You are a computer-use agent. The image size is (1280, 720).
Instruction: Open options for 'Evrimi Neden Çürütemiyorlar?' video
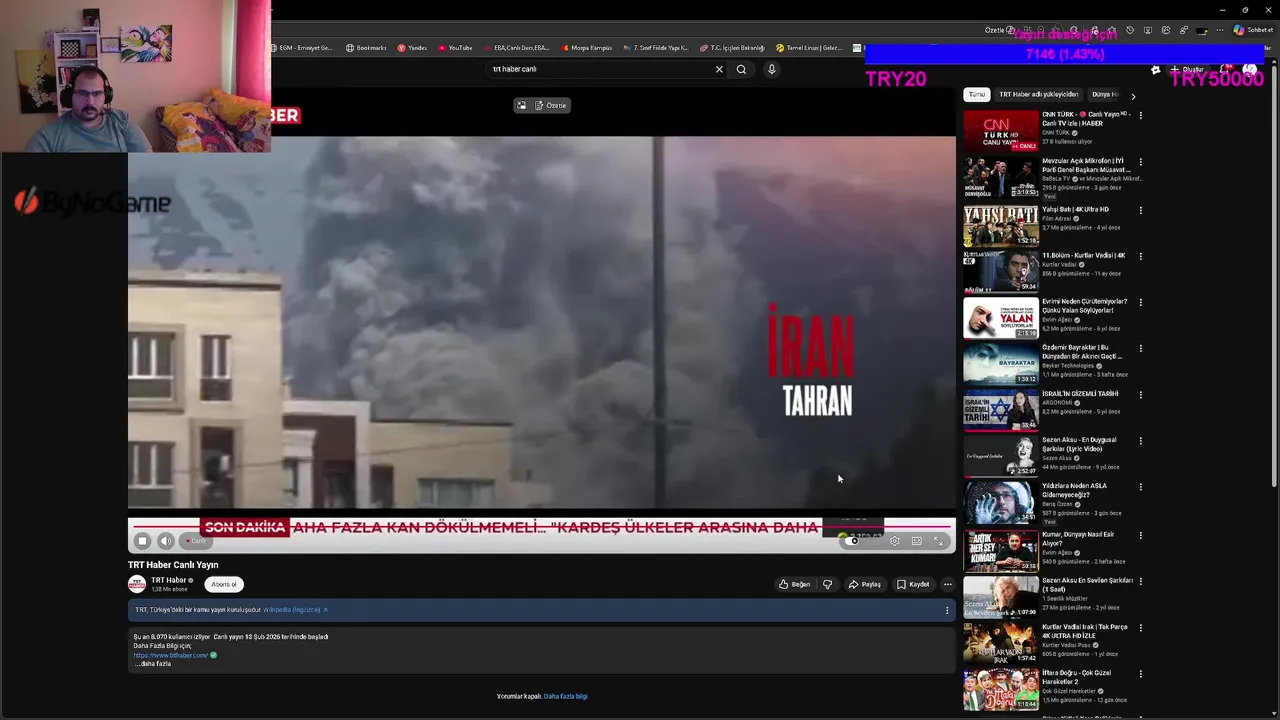point(1141,302)
